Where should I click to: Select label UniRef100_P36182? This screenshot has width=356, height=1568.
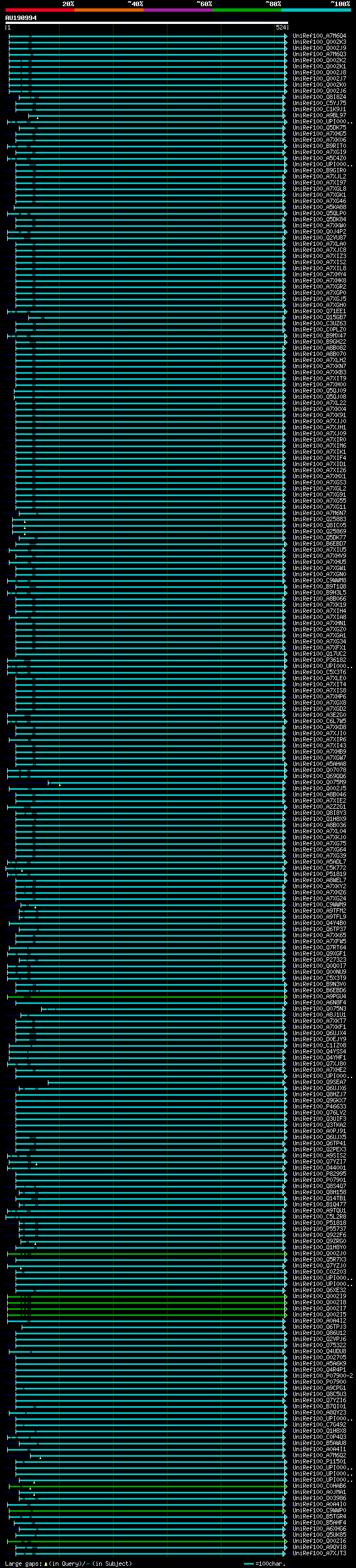(x=319, y=660)
